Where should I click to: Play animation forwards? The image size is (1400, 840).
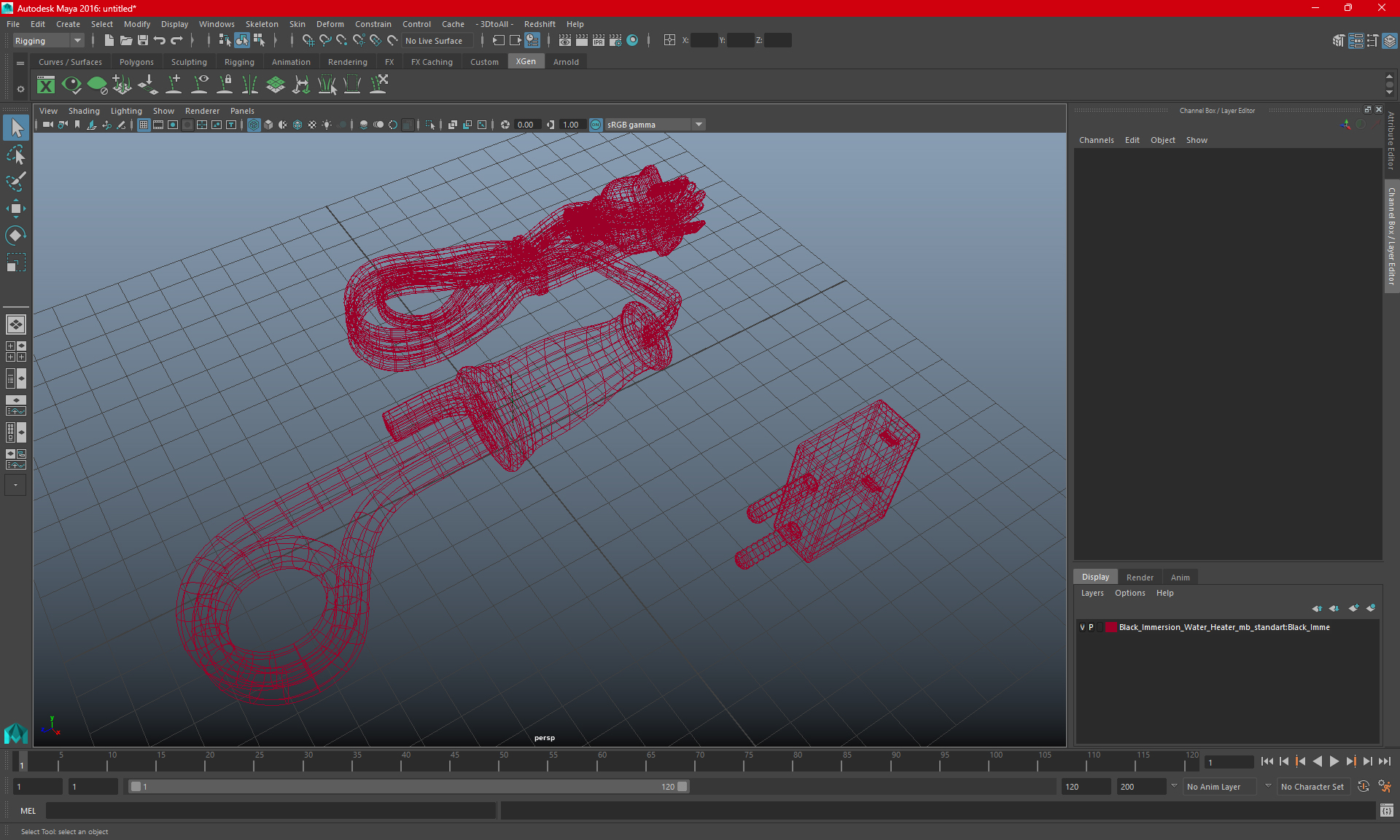(1334, 761)
